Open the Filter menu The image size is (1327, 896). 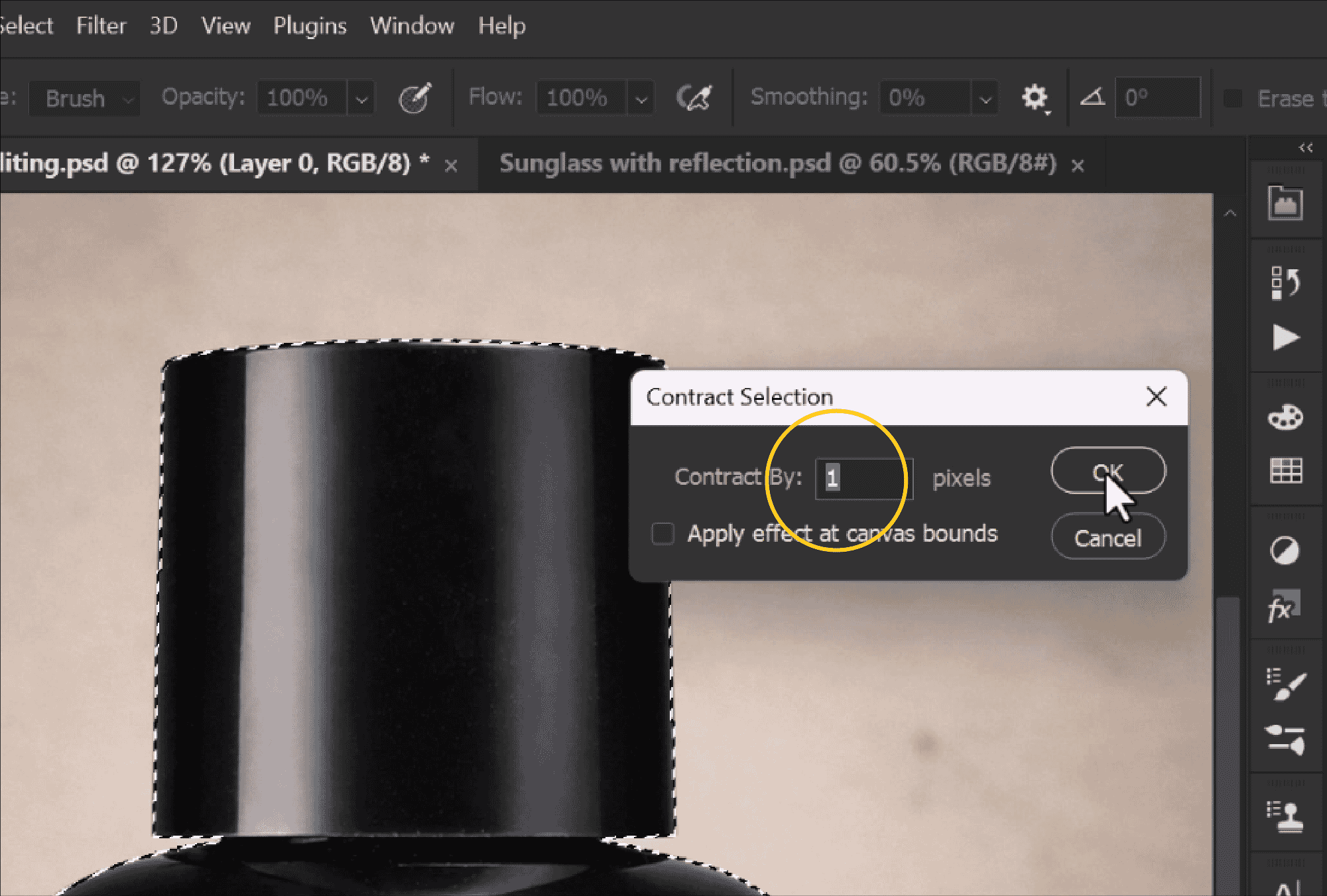coord(101,25)
